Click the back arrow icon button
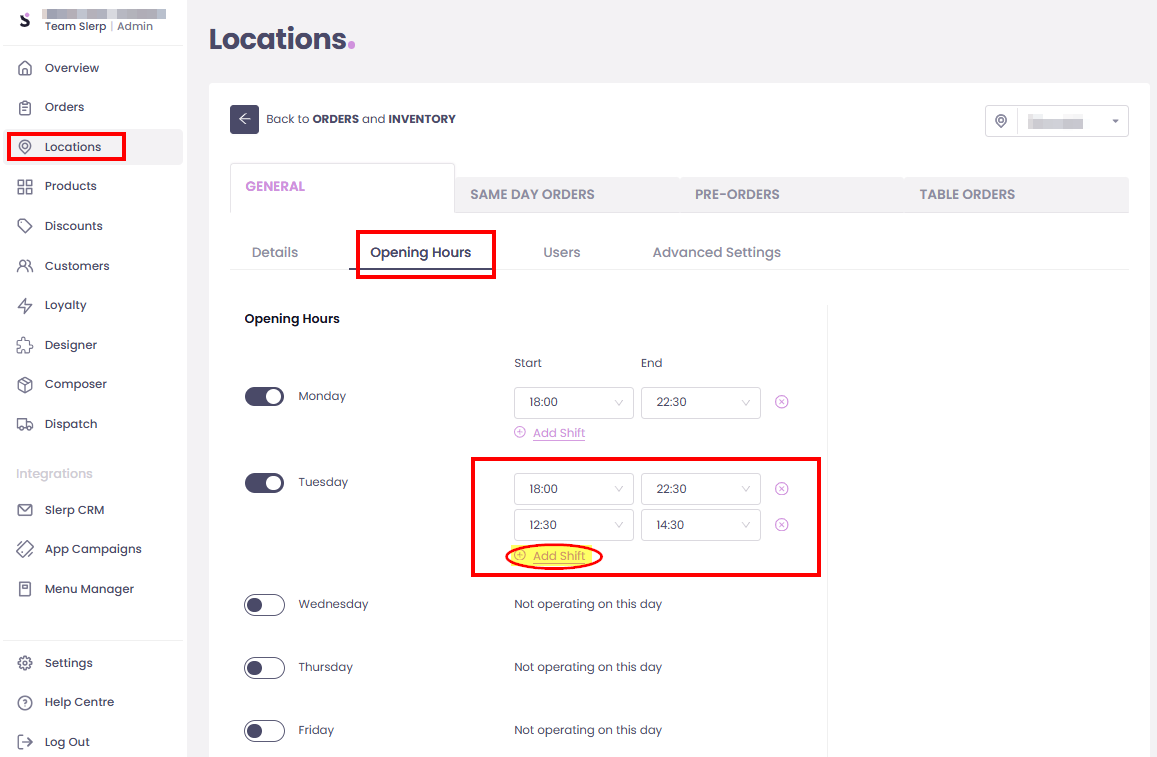Screen dimensions: 1157x757 [x=244, y=119]
